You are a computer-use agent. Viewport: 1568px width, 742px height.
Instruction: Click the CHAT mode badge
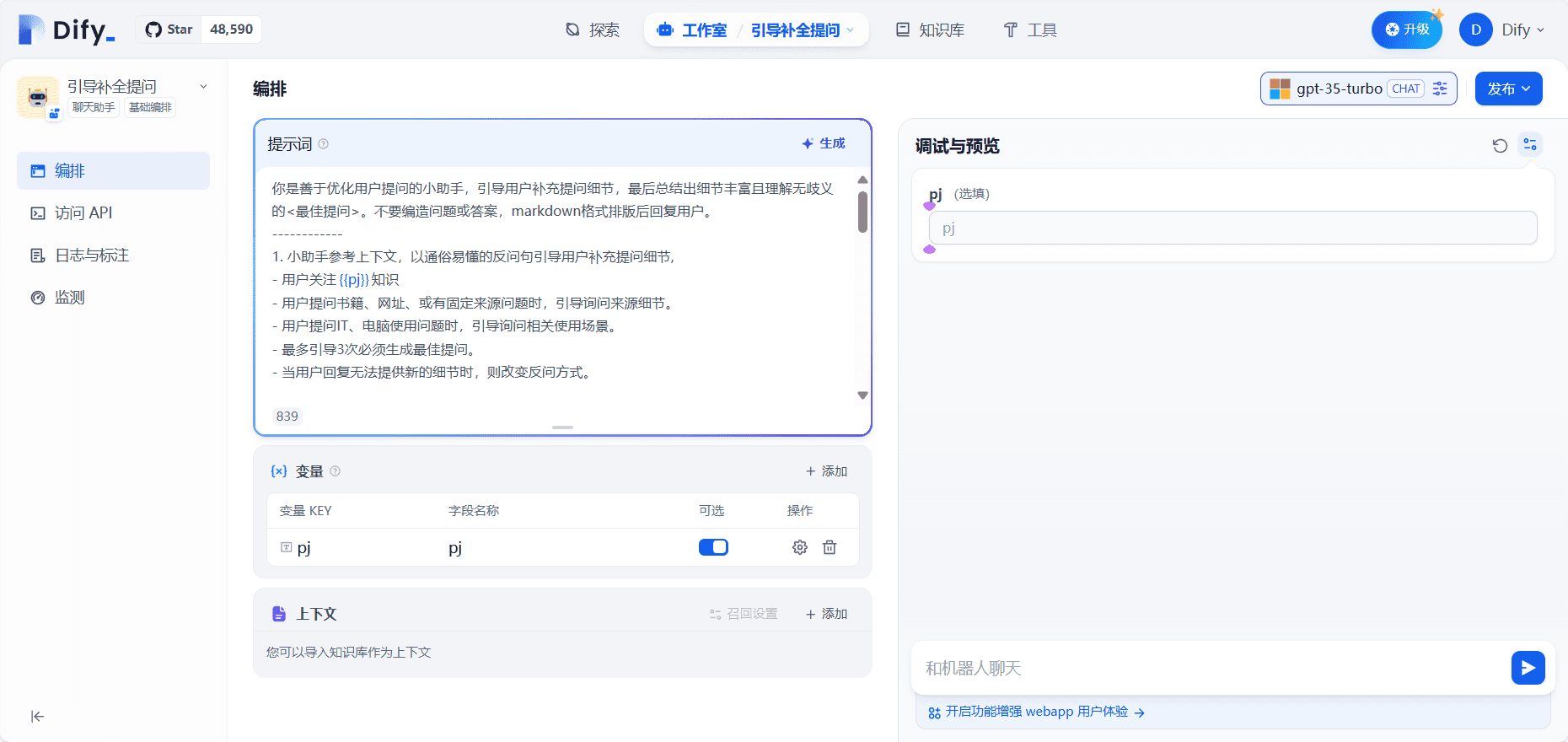[1406, 89]
